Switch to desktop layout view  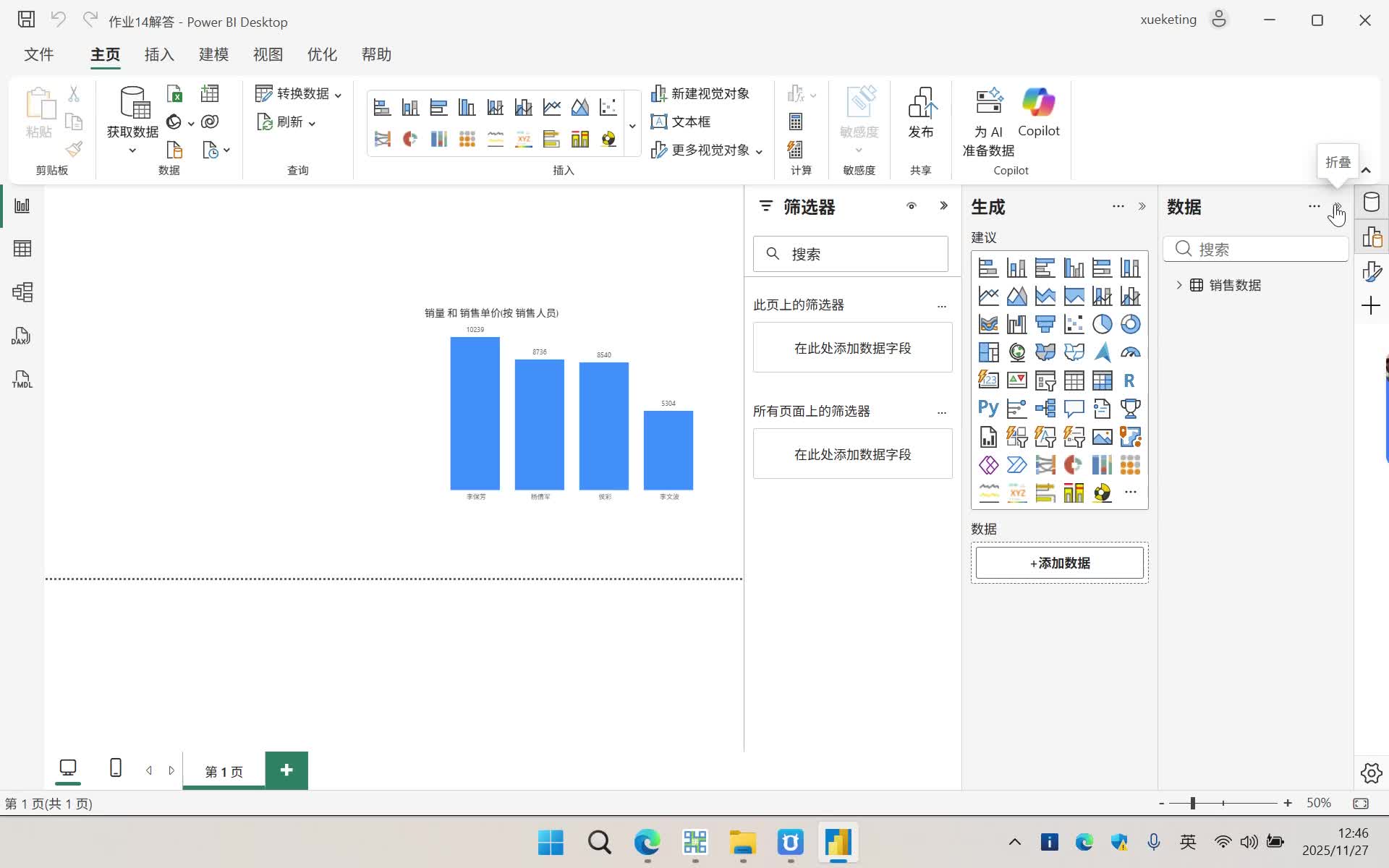[68, 768]
